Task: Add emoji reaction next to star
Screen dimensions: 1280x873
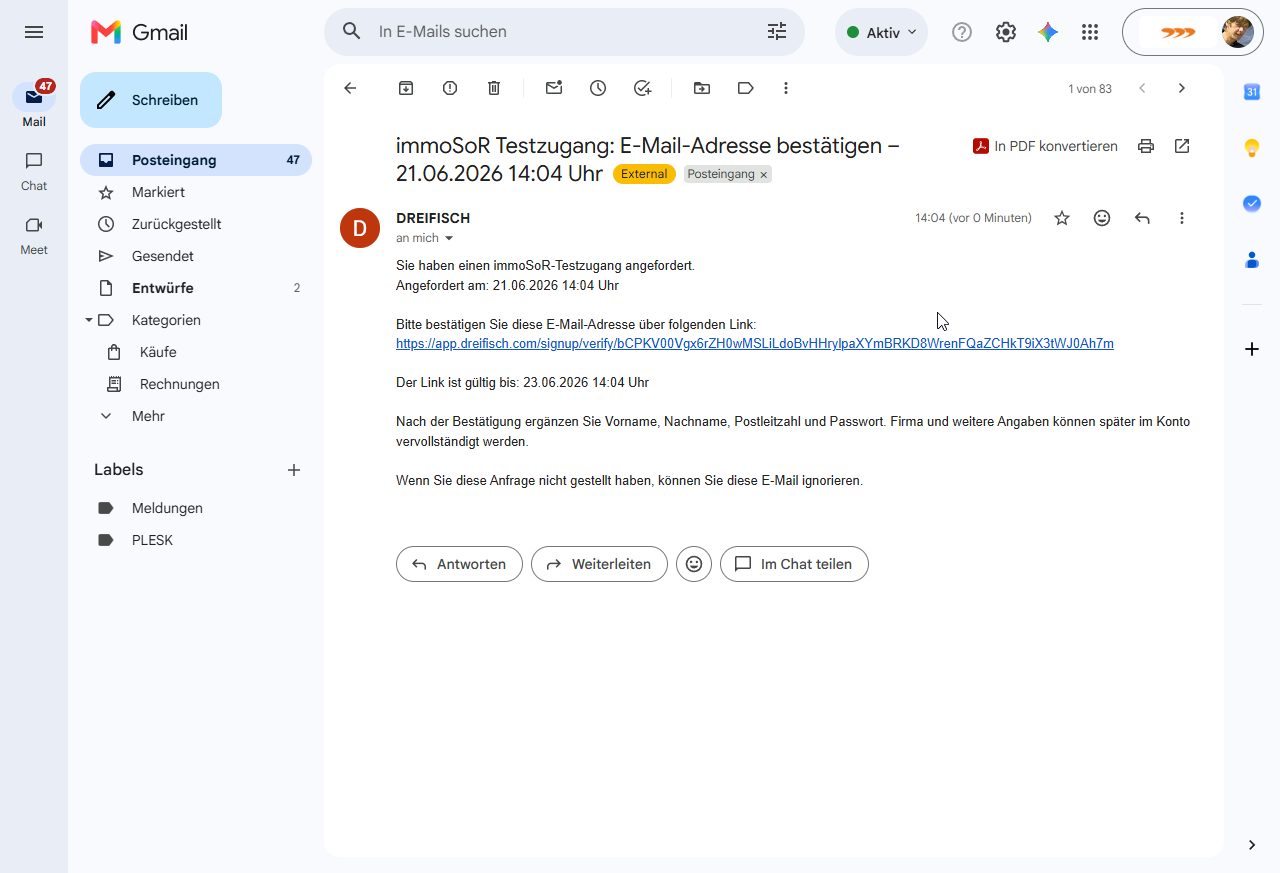Action: pyautogui.click(x=1102, y=218)
